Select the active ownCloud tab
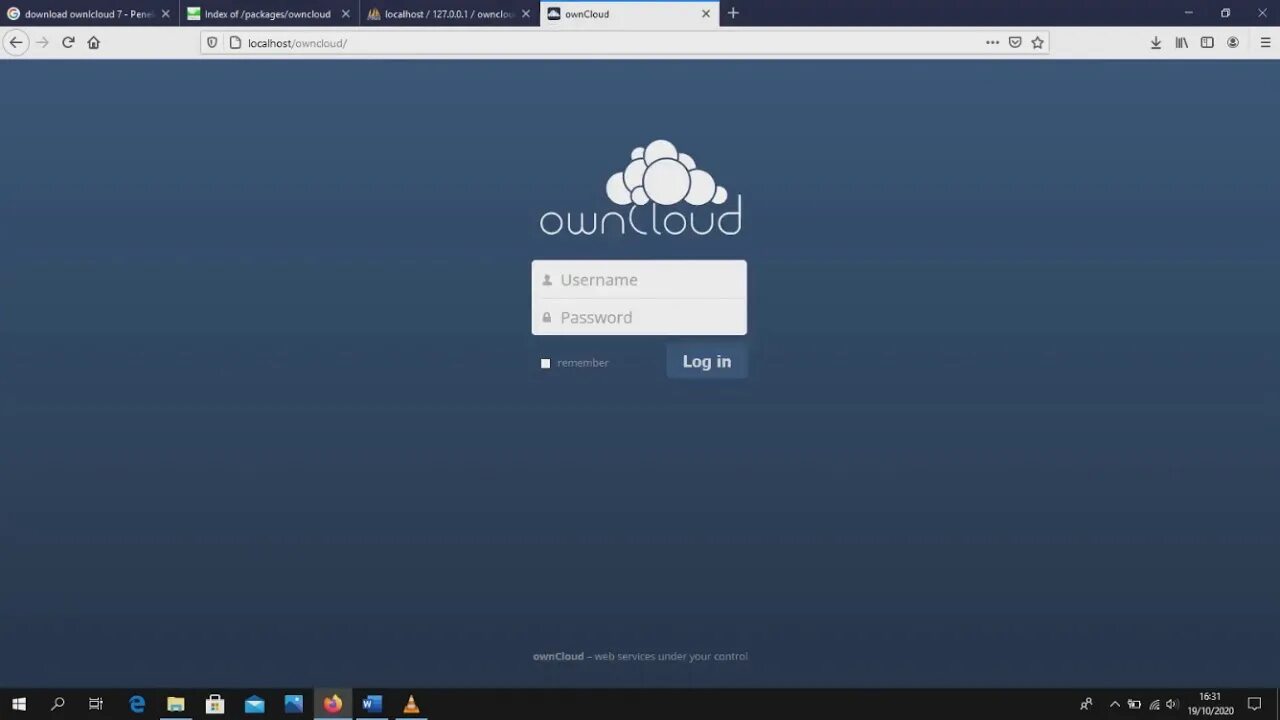 (628, 14)
